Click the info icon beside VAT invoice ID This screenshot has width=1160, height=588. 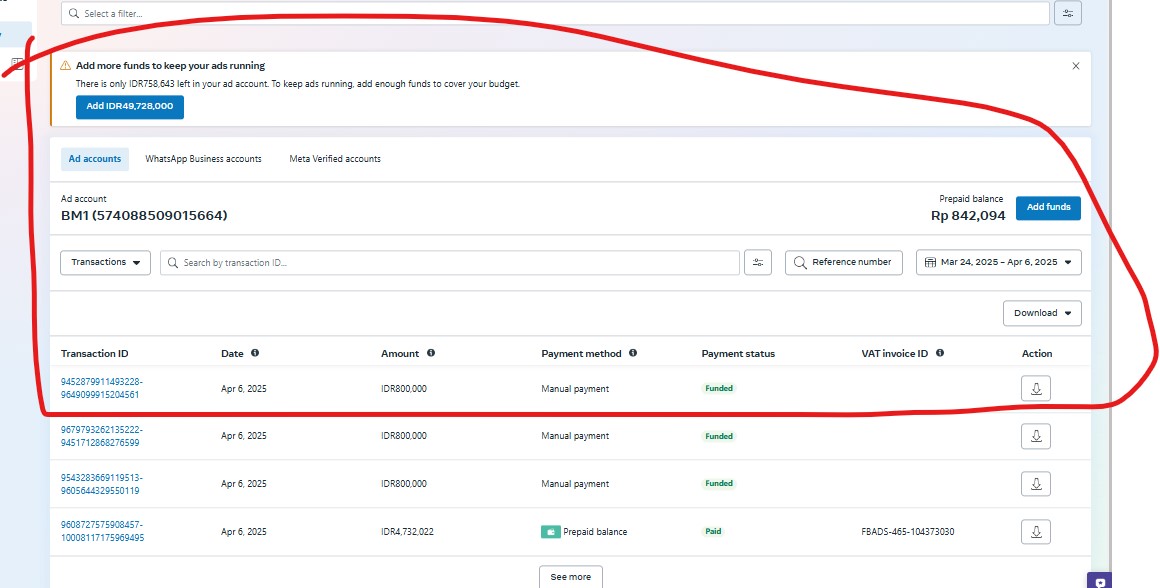[x=940, y=353]
